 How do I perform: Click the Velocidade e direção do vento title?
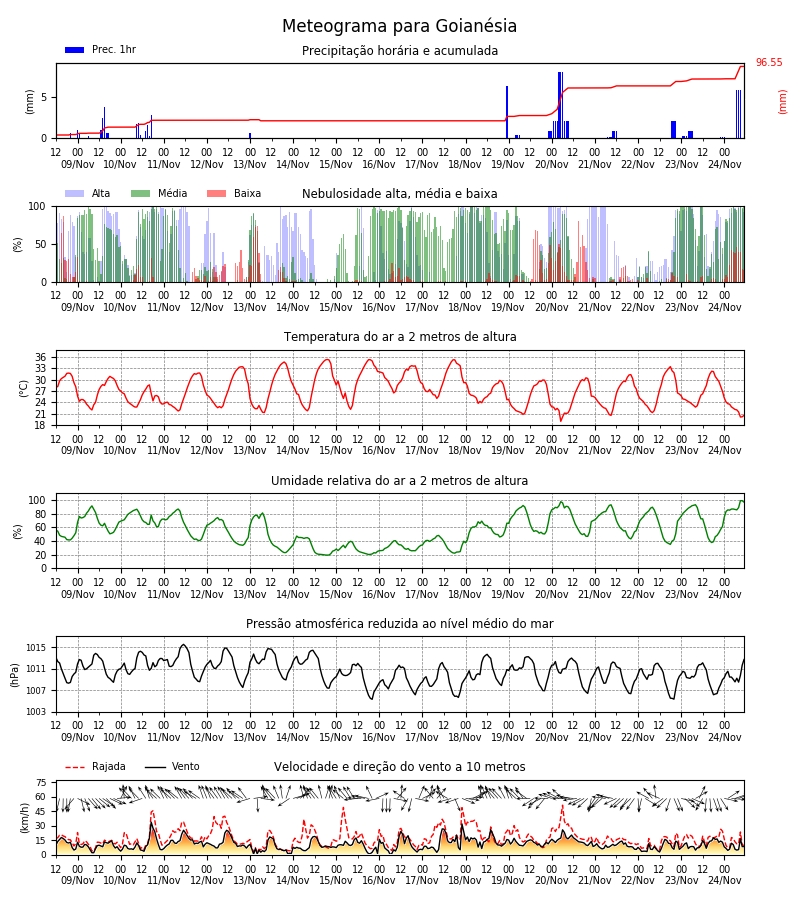coord(399,767)
